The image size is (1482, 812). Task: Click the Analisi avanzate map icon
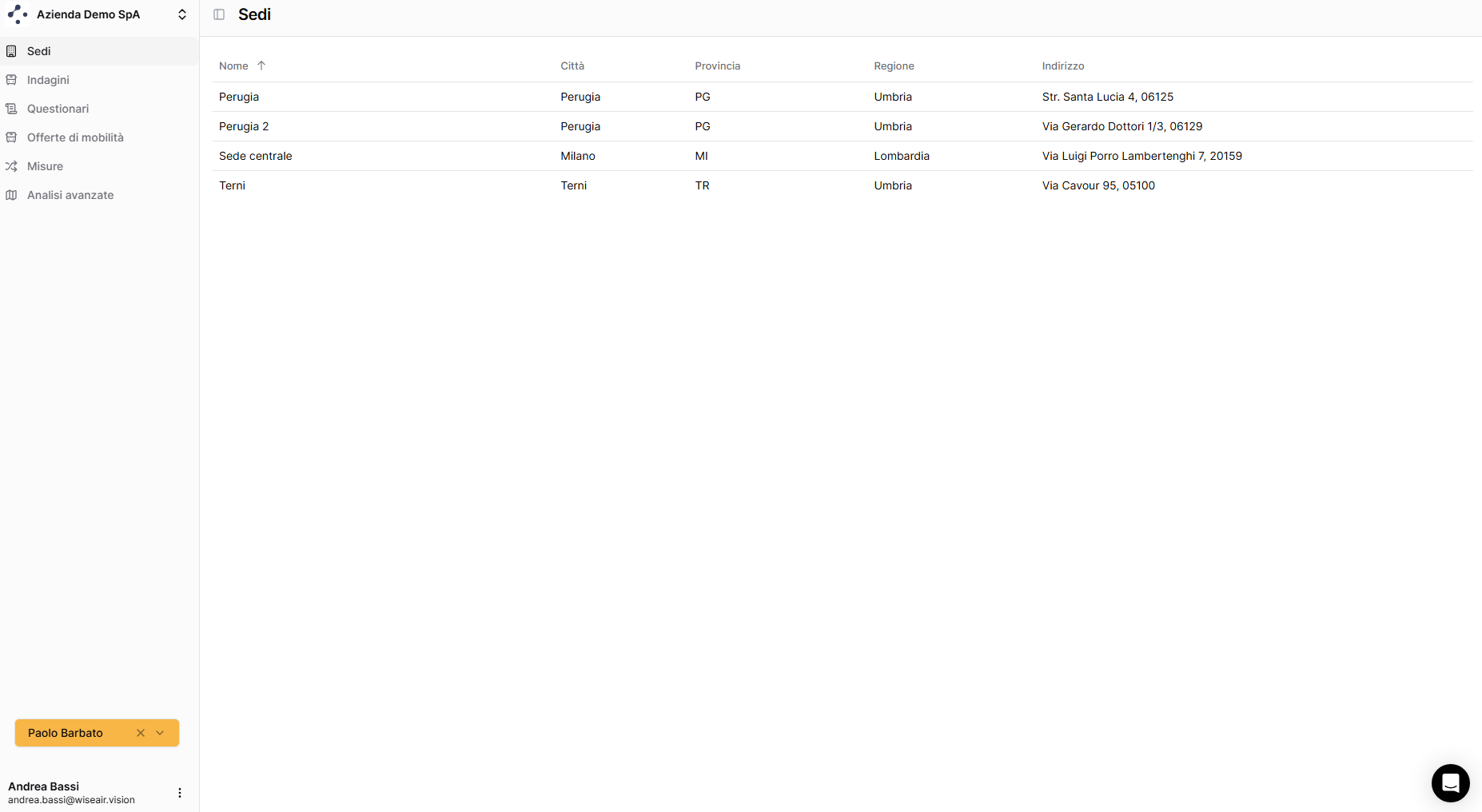(11, 195)
